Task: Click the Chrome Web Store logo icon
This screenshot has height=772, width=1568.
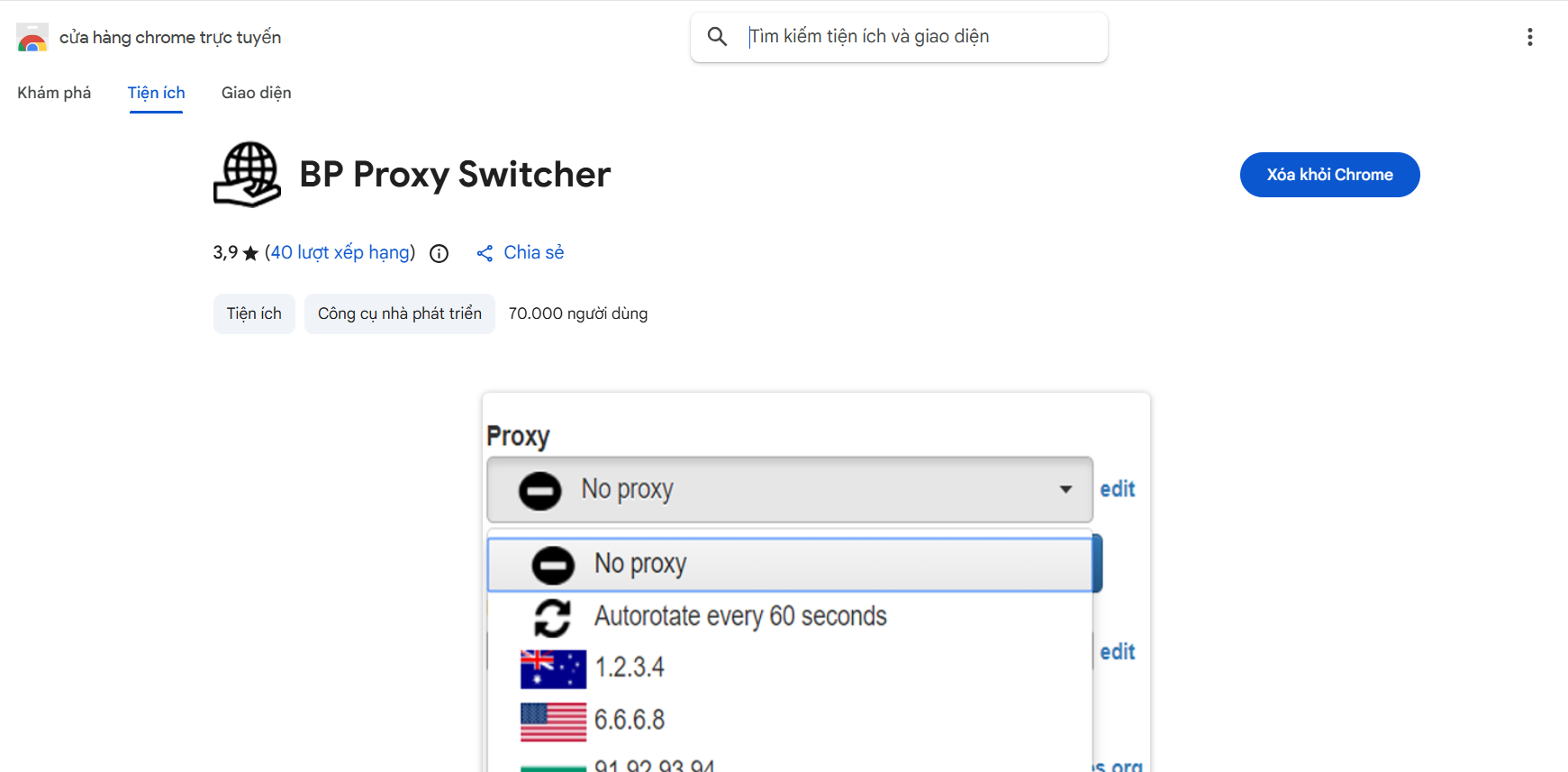Action: pos(32,38)
